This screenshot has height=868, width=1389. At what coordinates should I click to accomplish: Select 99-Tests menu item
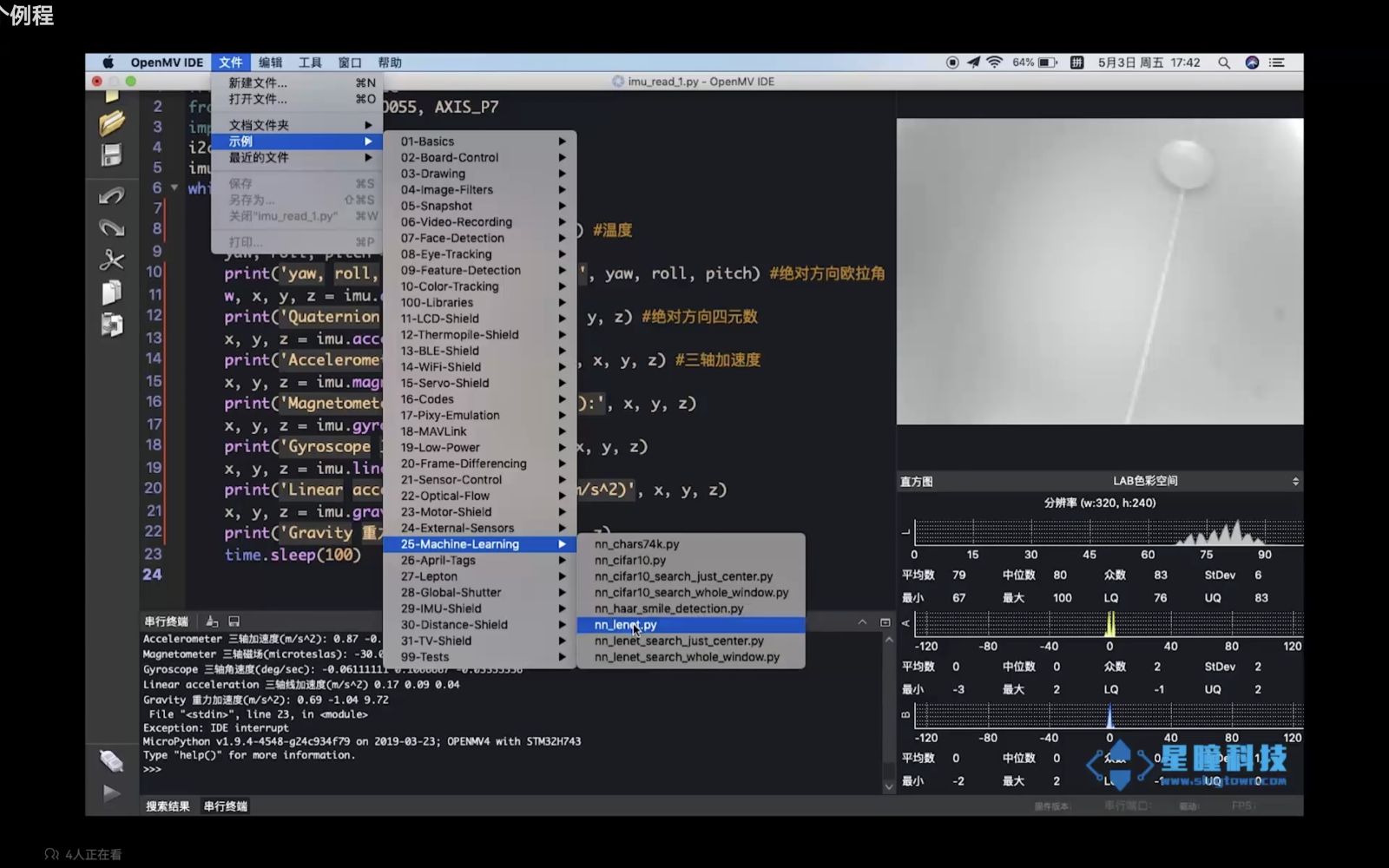(479, 657)
